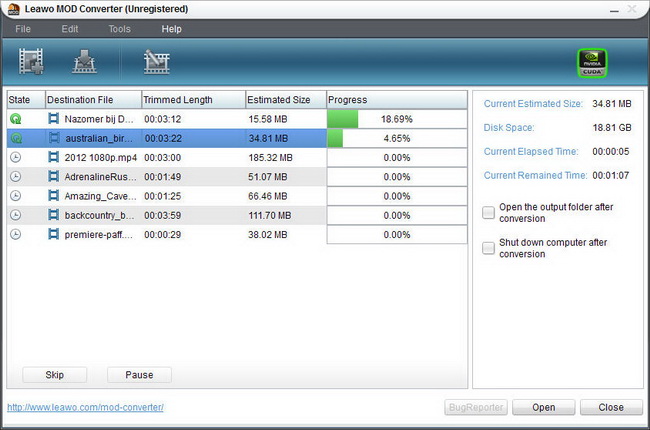This screenshot has height=430, width=650.
Task: Select the premiere-paff... file name
Action: tap(99, 235)
